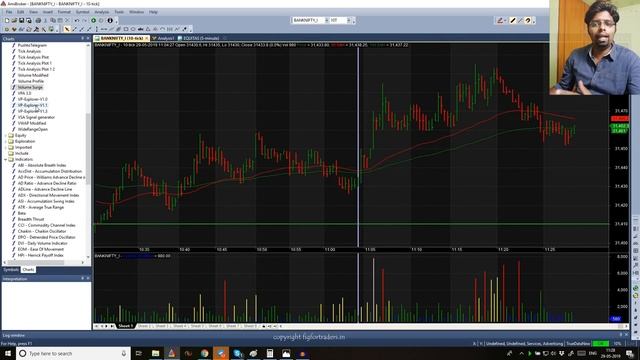Viewport: 640px width, 360px height.
Task: Open Calculator from the taskbar
Action: (270, 353)
